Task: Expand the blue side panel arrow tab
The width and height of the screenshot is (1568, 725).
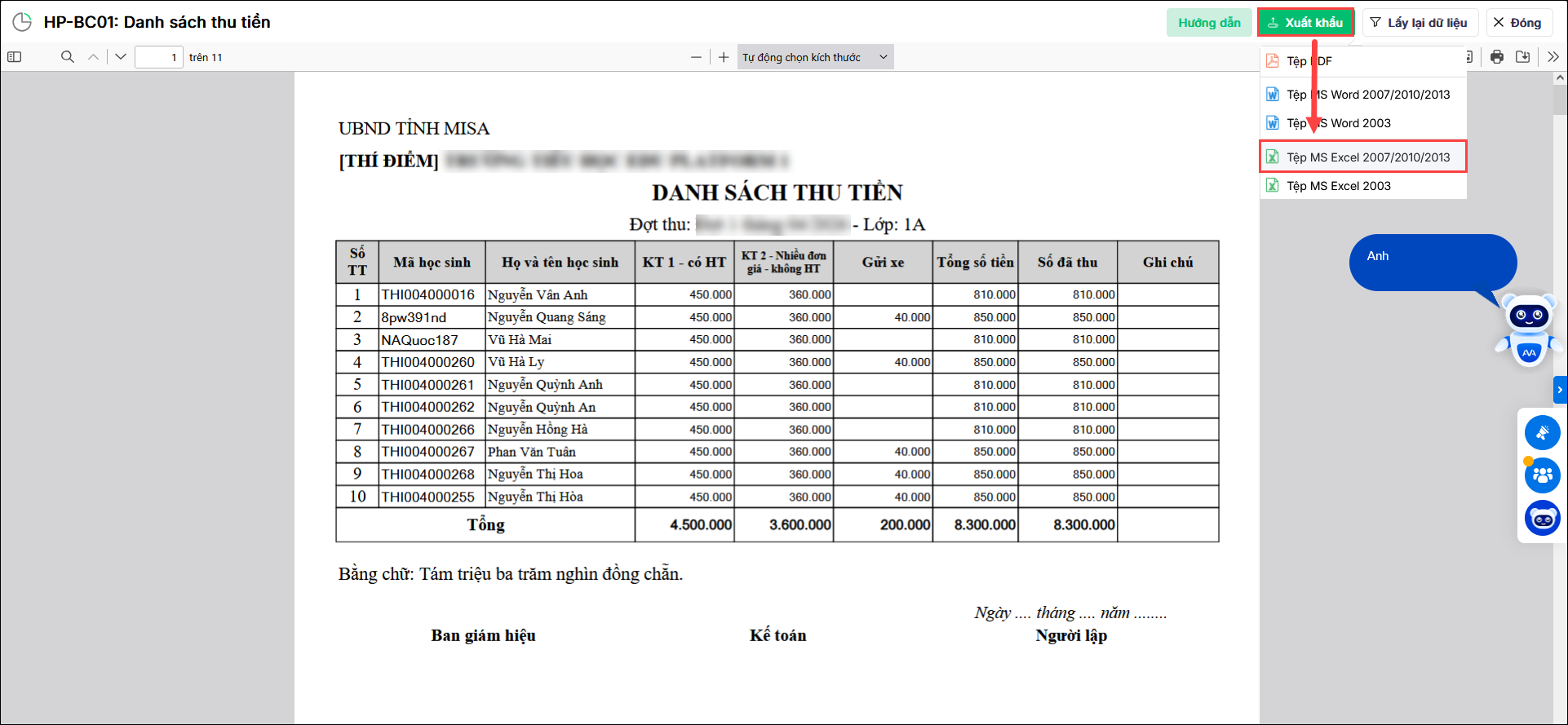Action: tap(1560, 390)
